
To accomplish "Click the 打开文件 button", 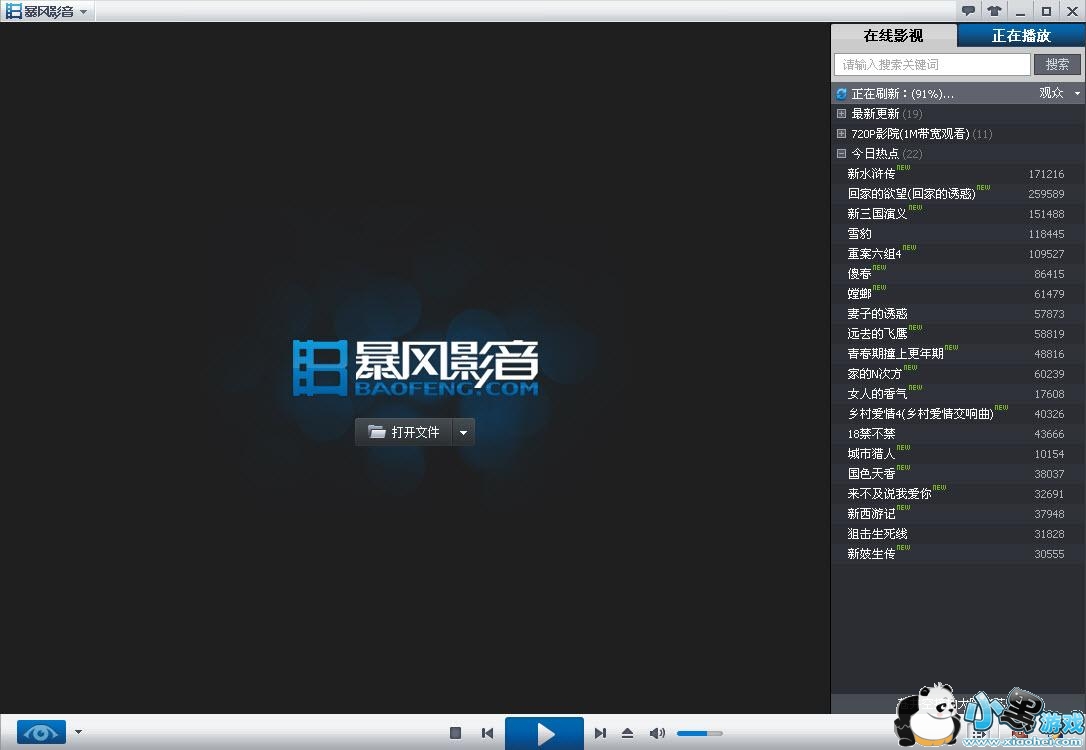I will (x=404, y=432).
